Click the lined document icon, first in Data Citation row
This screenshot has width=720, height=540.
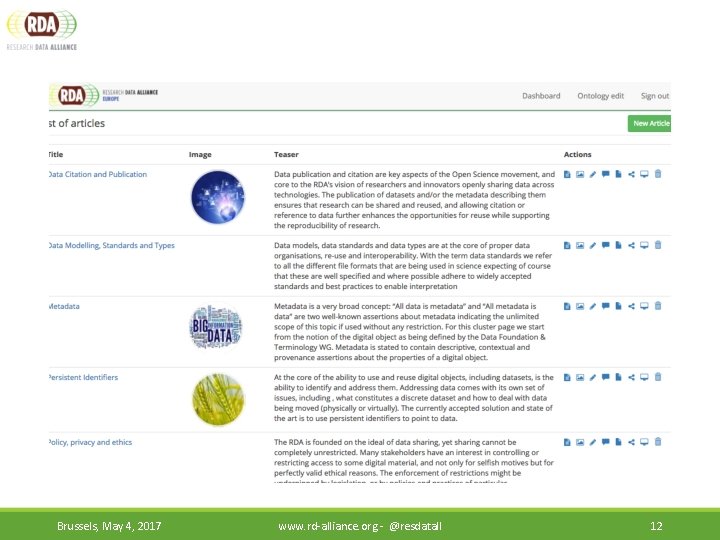[x=567, y=174]
